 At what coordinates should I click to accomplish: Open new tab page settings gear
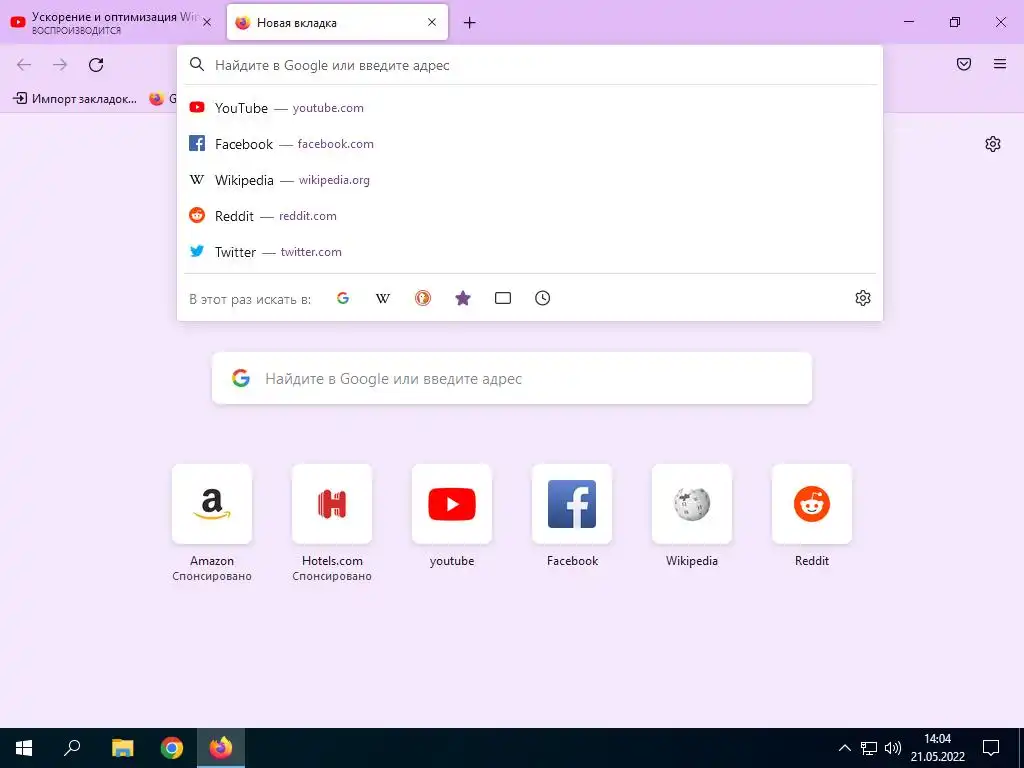[993, 144]
